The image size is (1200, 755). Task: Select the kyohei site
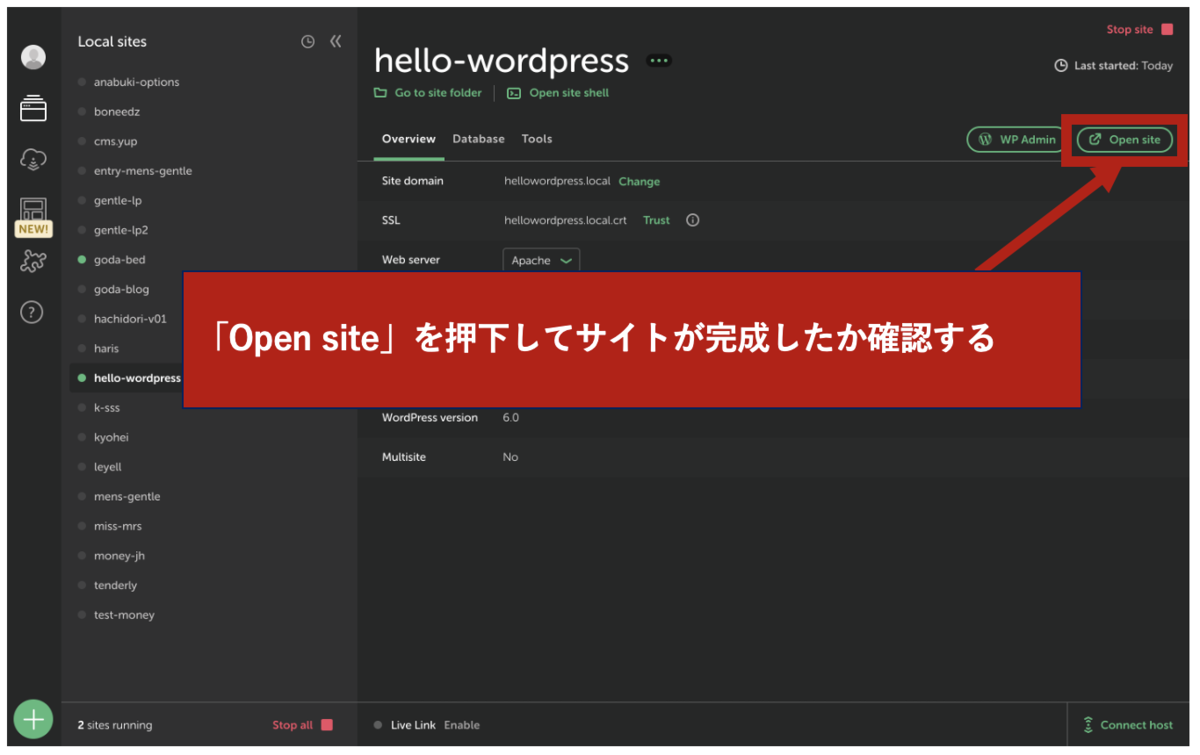(111, 437)
